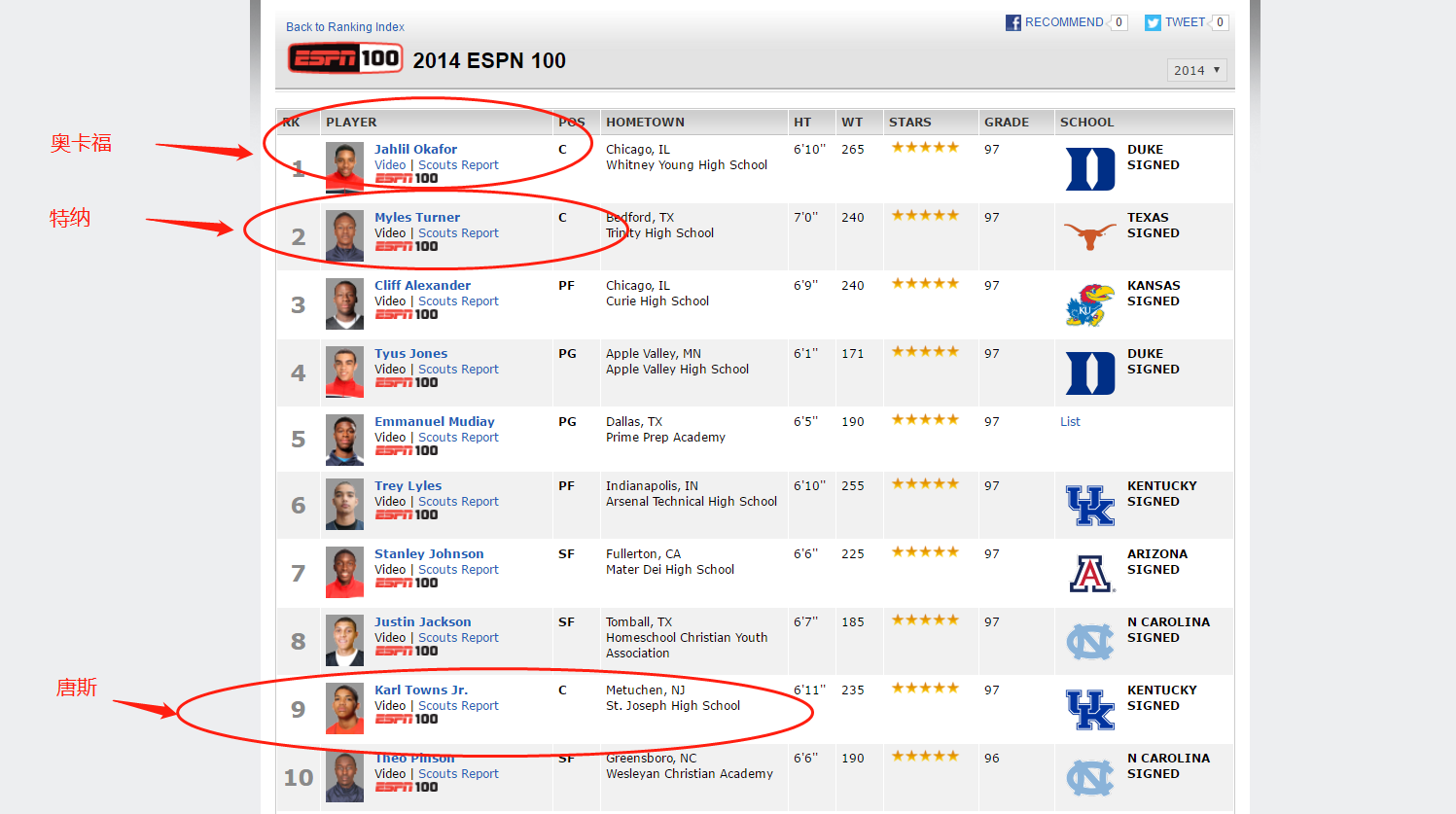Open the List link for Emmanuel Mudiay
The image size is (1456, 814).
1070,422
